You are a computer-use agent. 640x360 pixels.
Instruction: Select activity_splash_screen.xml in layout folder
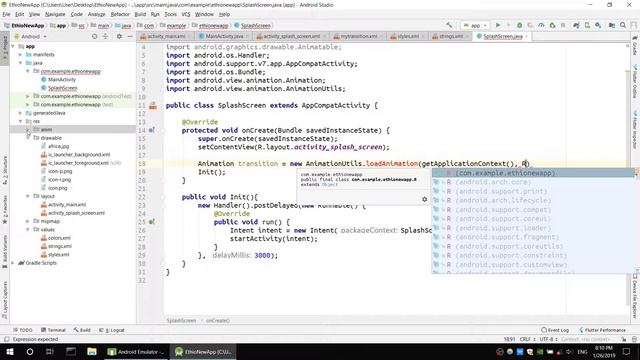(77, 213)
